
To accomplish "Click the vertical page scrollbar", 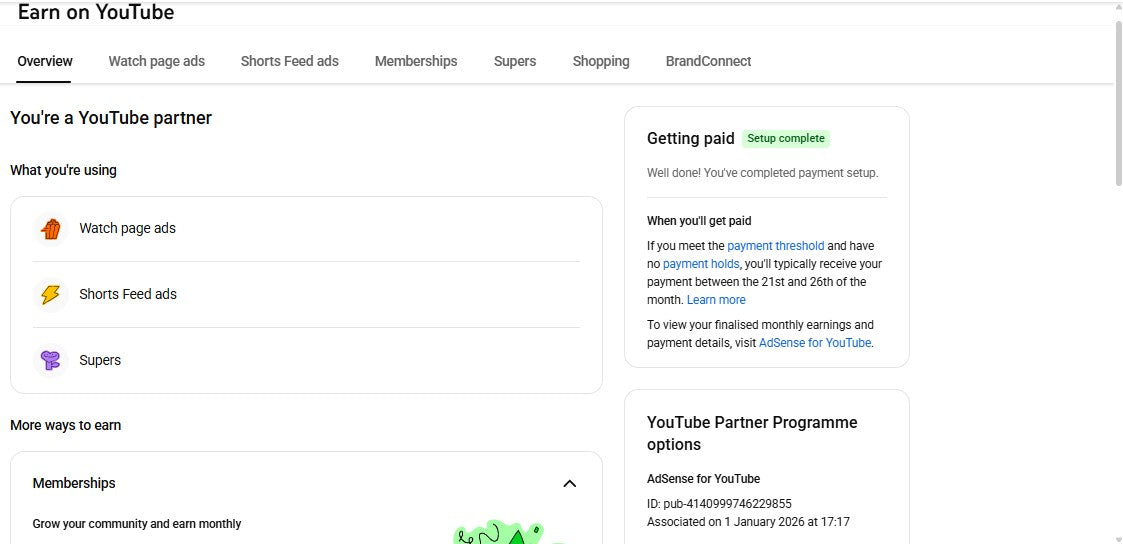I will 1117,100.
